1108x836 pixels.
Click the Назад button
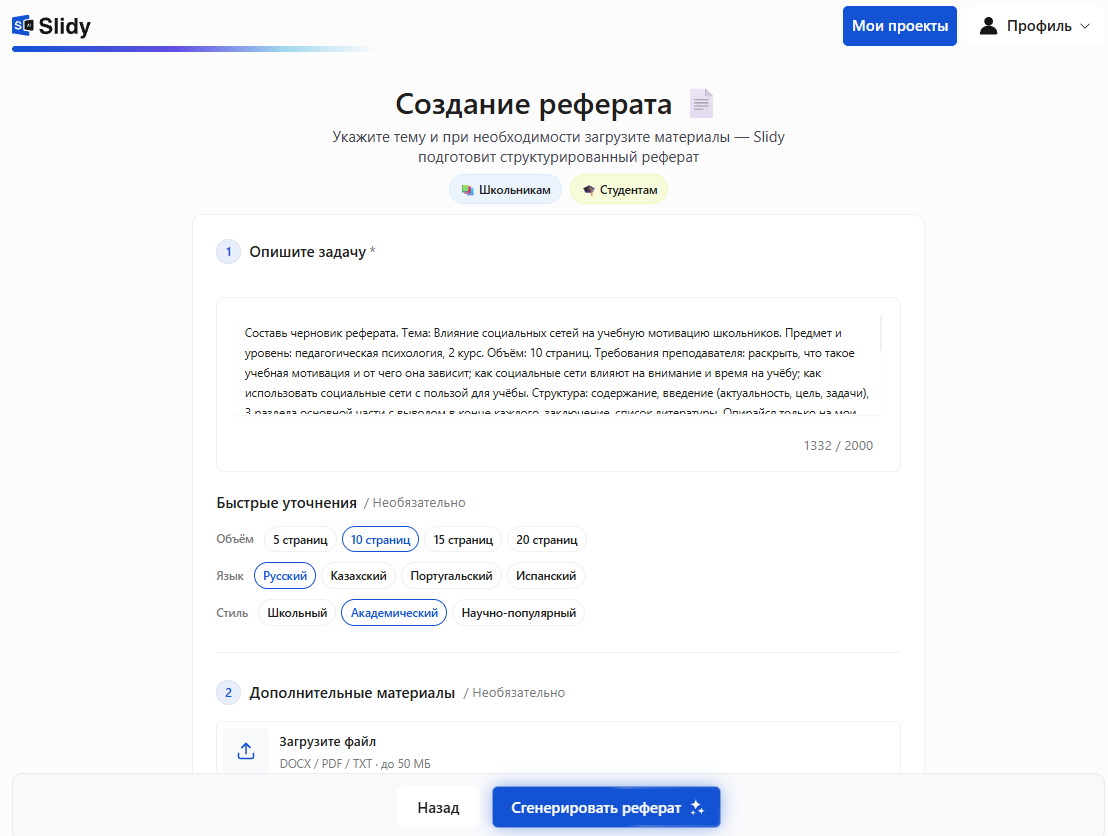pos(438,807)
